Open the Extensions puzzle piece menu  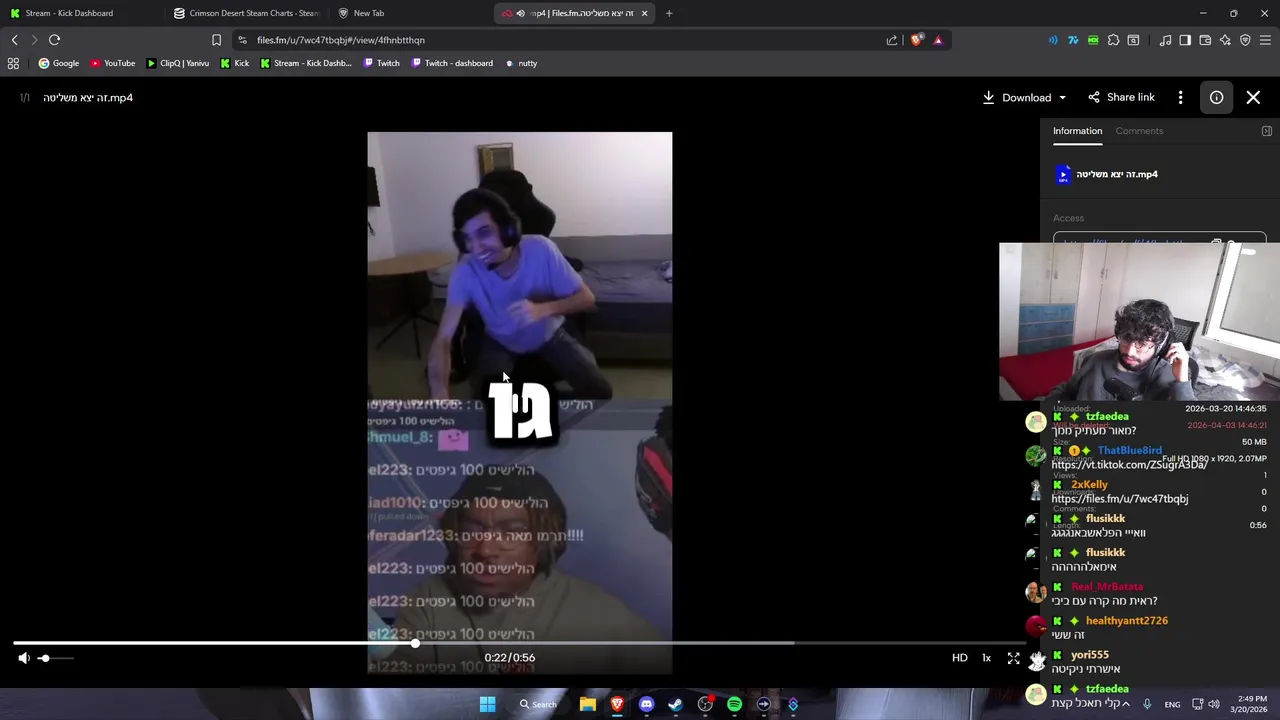click(x=1113, y=40)
